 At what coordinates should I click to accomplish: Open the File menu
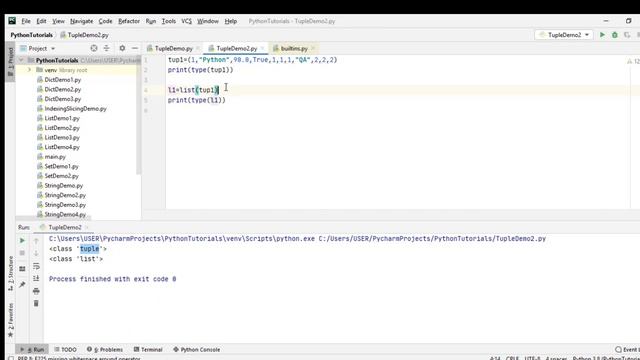click(x=26, y=21)
